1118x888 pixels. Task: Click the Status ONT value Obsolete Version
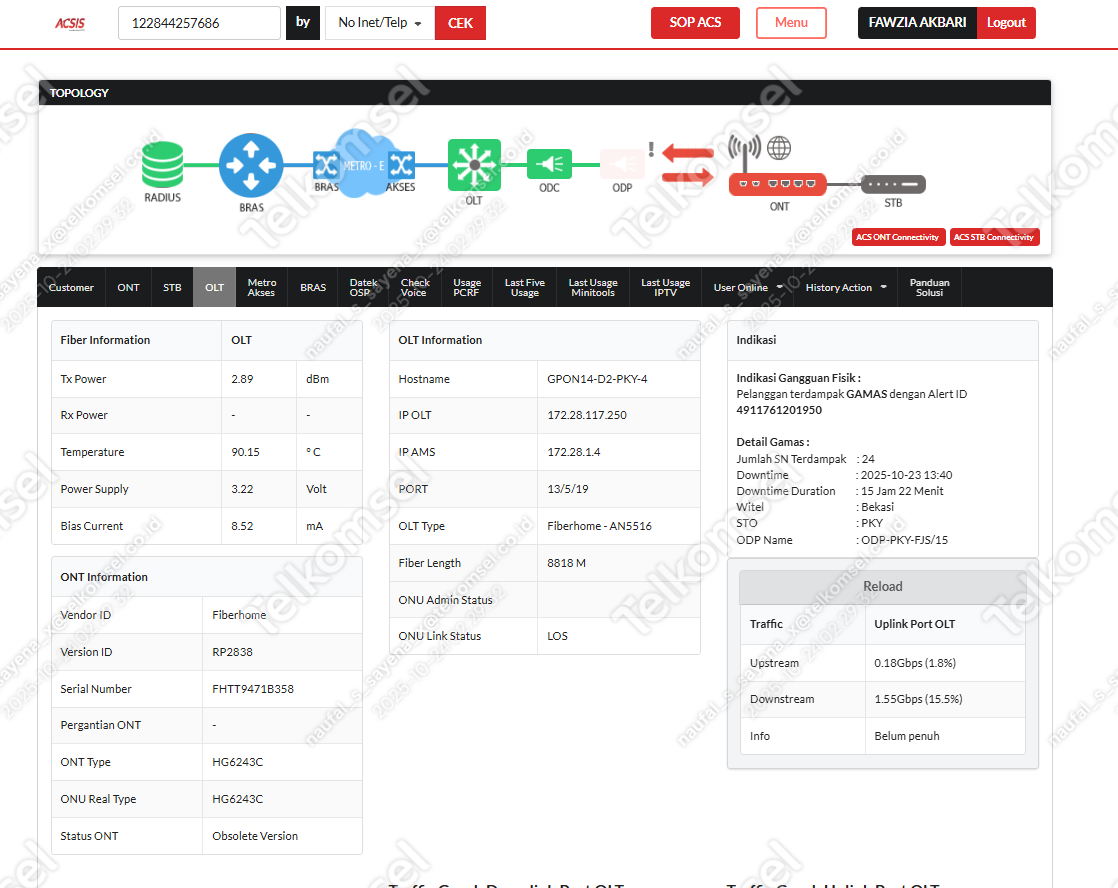[255, 836]
